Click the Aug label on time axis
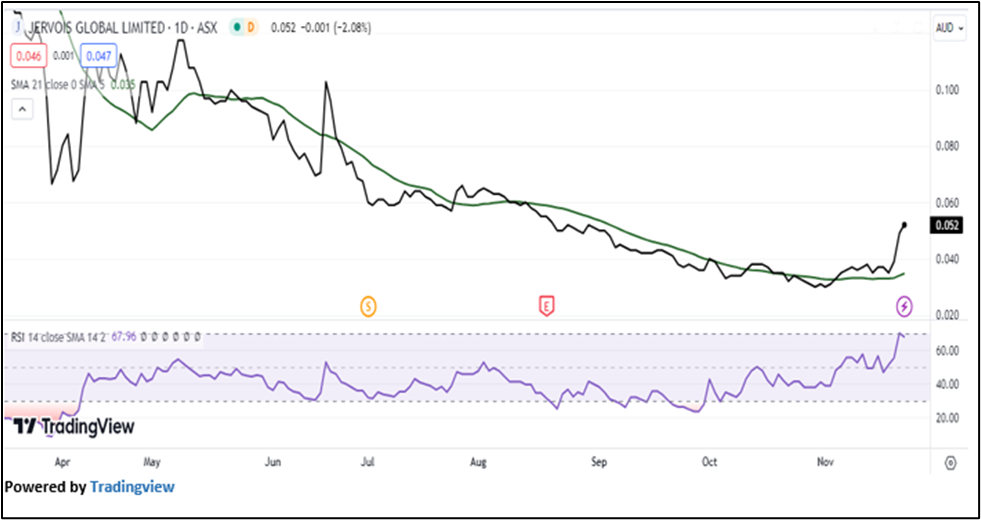Screen dimensions: 981x520 478,463
